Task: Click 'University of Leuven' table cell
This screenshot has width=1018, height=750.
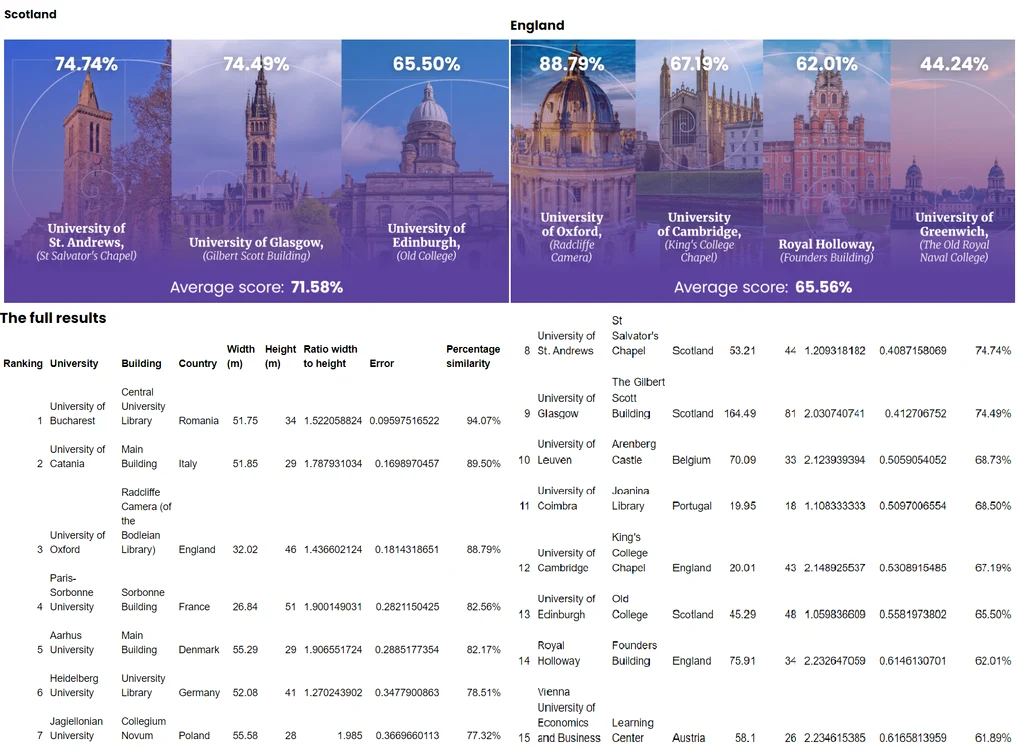Action: click(566, 452)
